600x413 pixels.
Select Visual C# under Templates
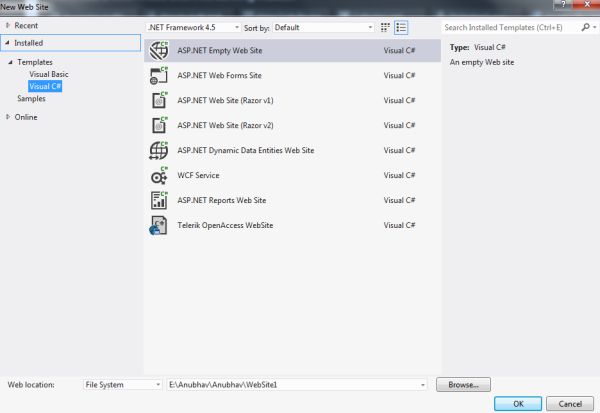coord(45,86)
